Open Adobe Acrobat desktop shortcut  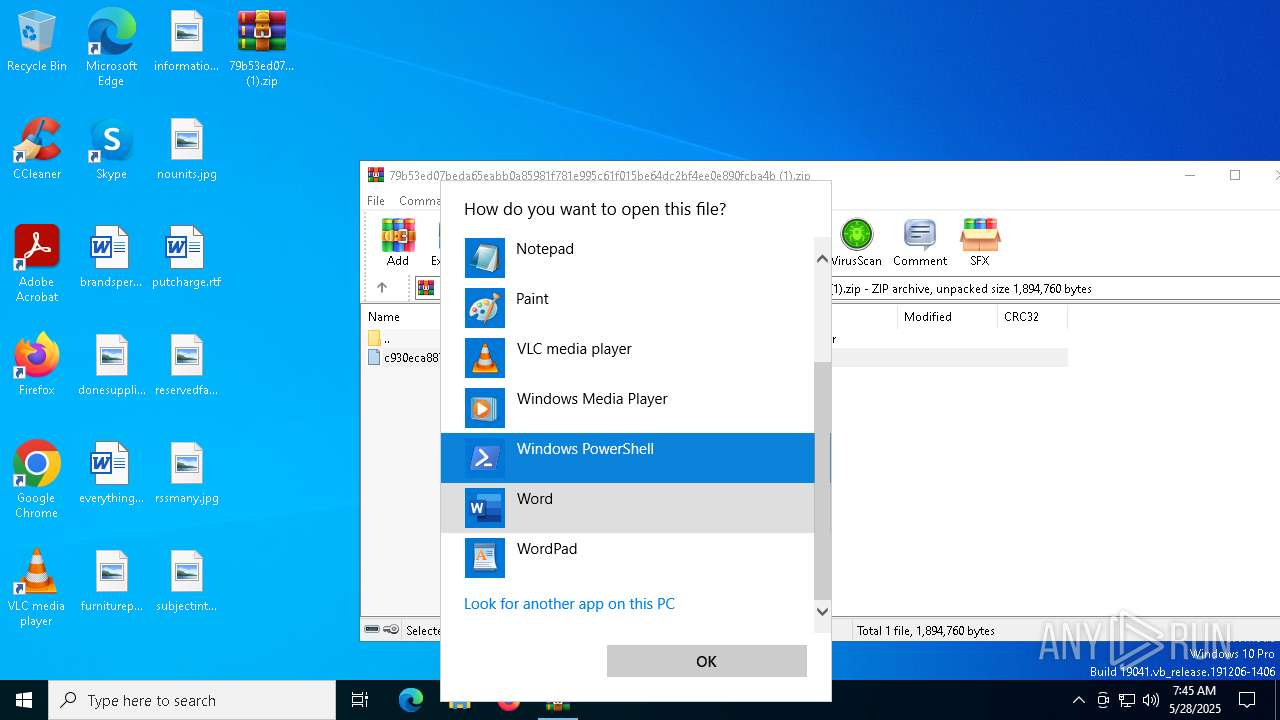pos(37,264)
